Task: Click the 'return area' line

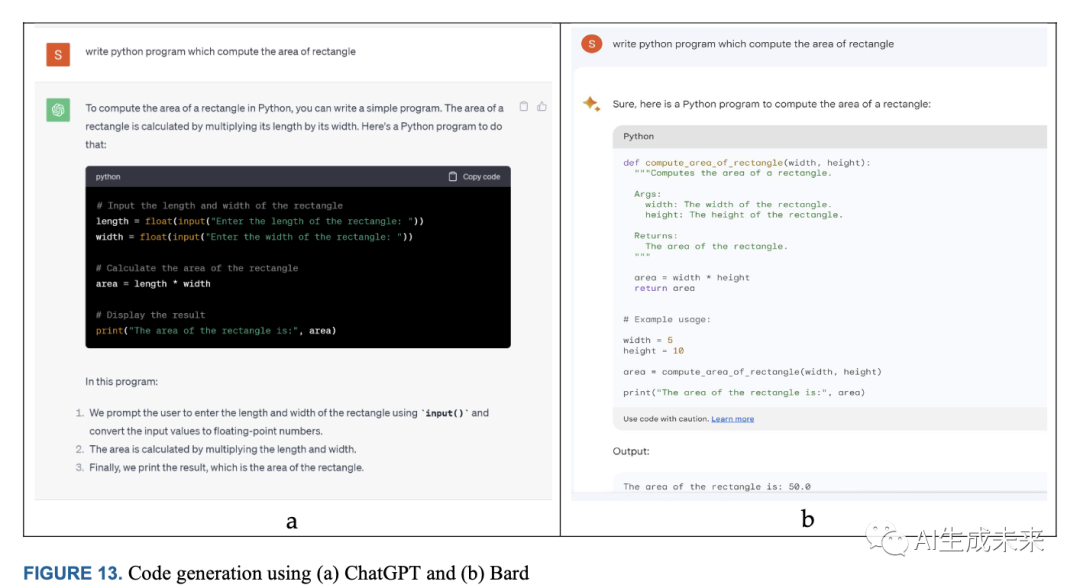Action: pos(664,288)
